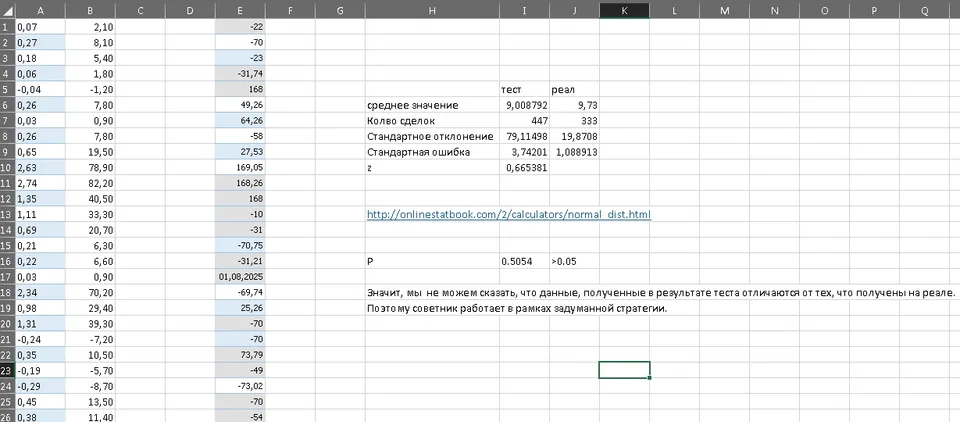Click cell with value 169,05
The width and height of the screenshot is (960, 422).
tap(240, 168)
